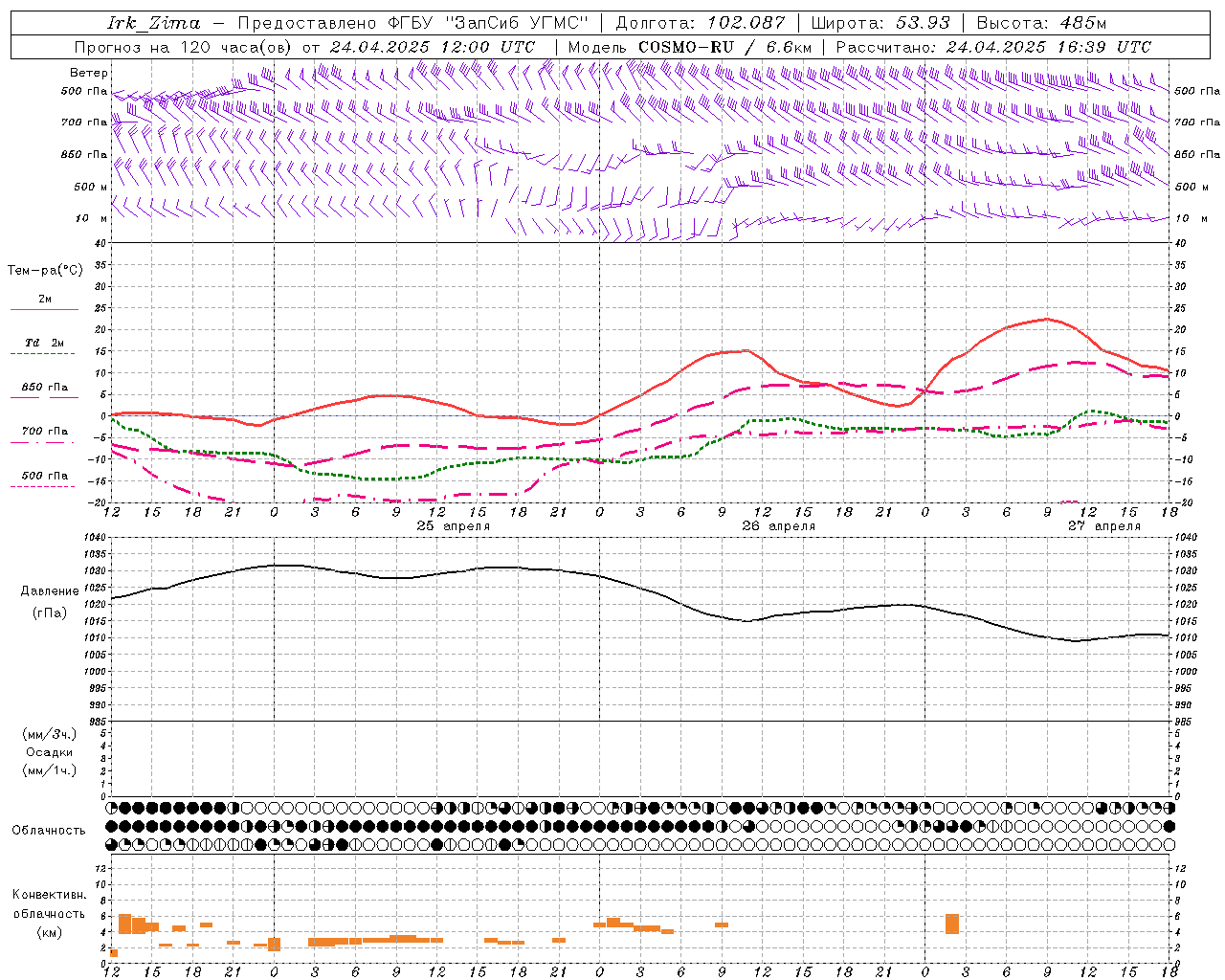Click the '25 апреля' date label

453,526
